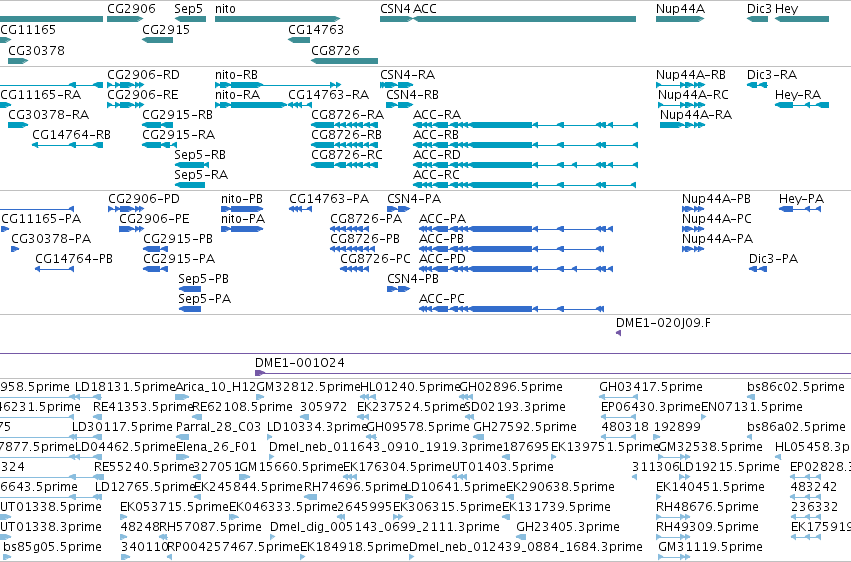Select protein CG14763-PA label
The image size is (851, 562).
329,199
